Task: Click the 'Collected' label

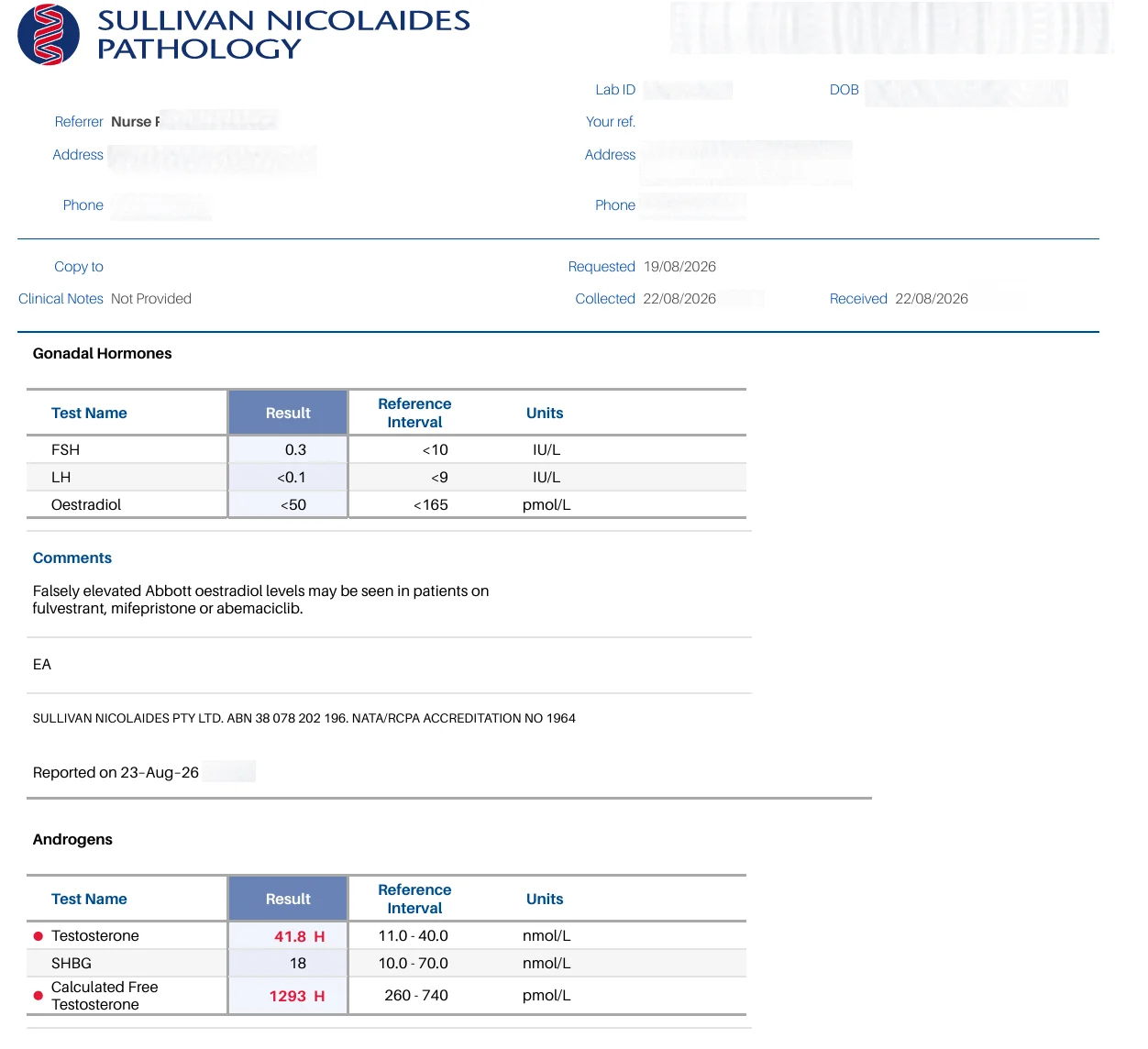Action: 605,299
